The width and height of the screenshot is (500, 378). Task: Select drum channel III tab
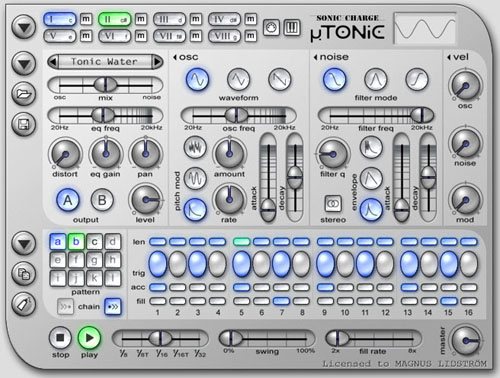(x=169, y=19)
